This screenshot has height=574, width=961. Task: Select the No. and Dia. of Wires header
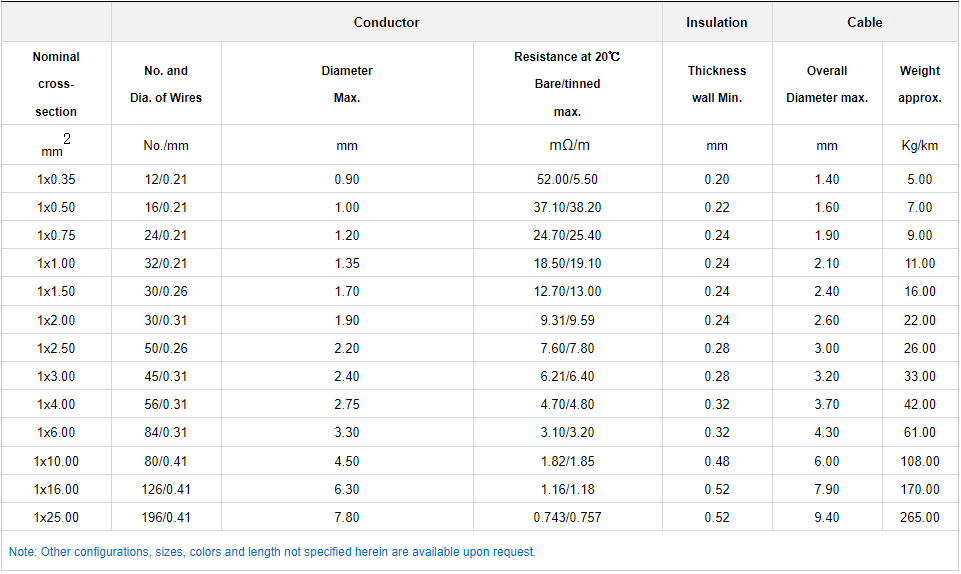(x=166, y=84)
